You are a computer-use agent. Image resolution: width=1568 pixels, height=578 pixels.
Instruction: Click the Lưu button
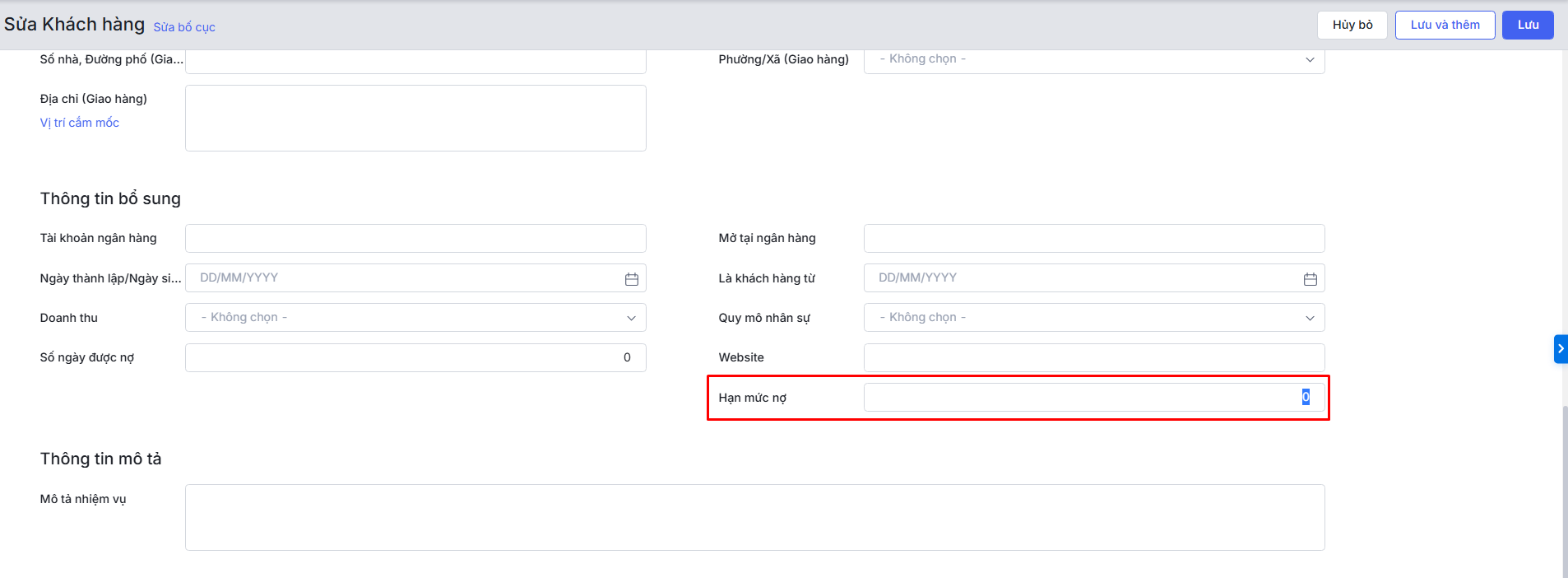pos(1527,25)
